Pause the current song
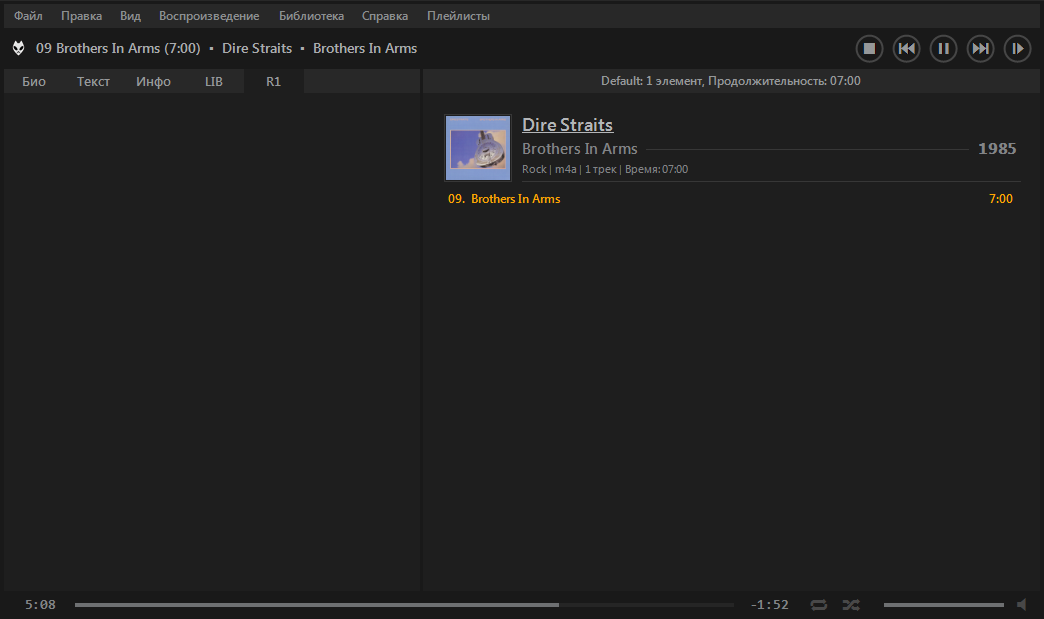 943,48
